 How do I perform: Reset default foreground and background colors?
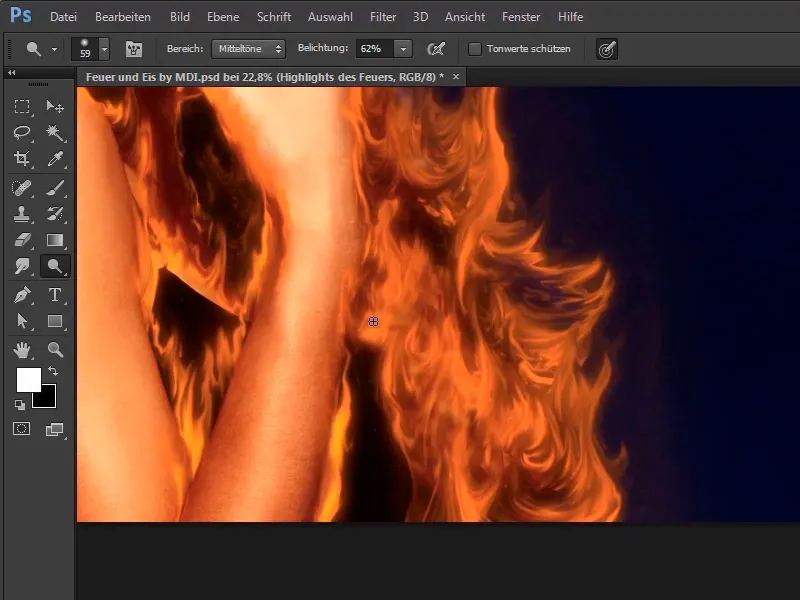[20, 405]
